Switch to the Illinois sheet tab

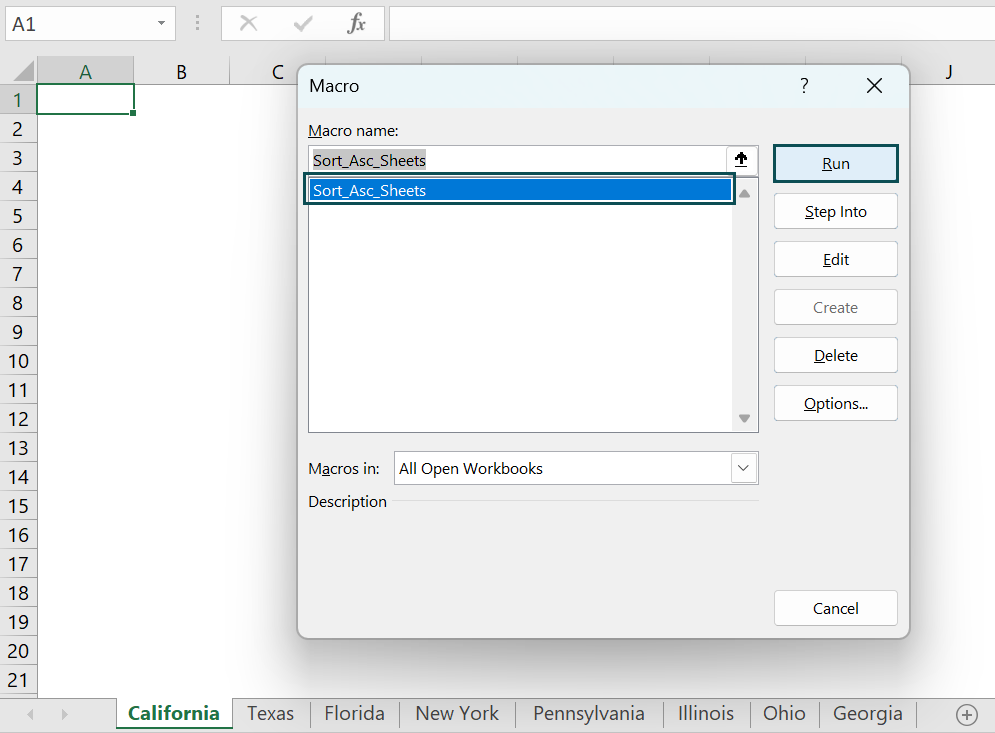706,713
